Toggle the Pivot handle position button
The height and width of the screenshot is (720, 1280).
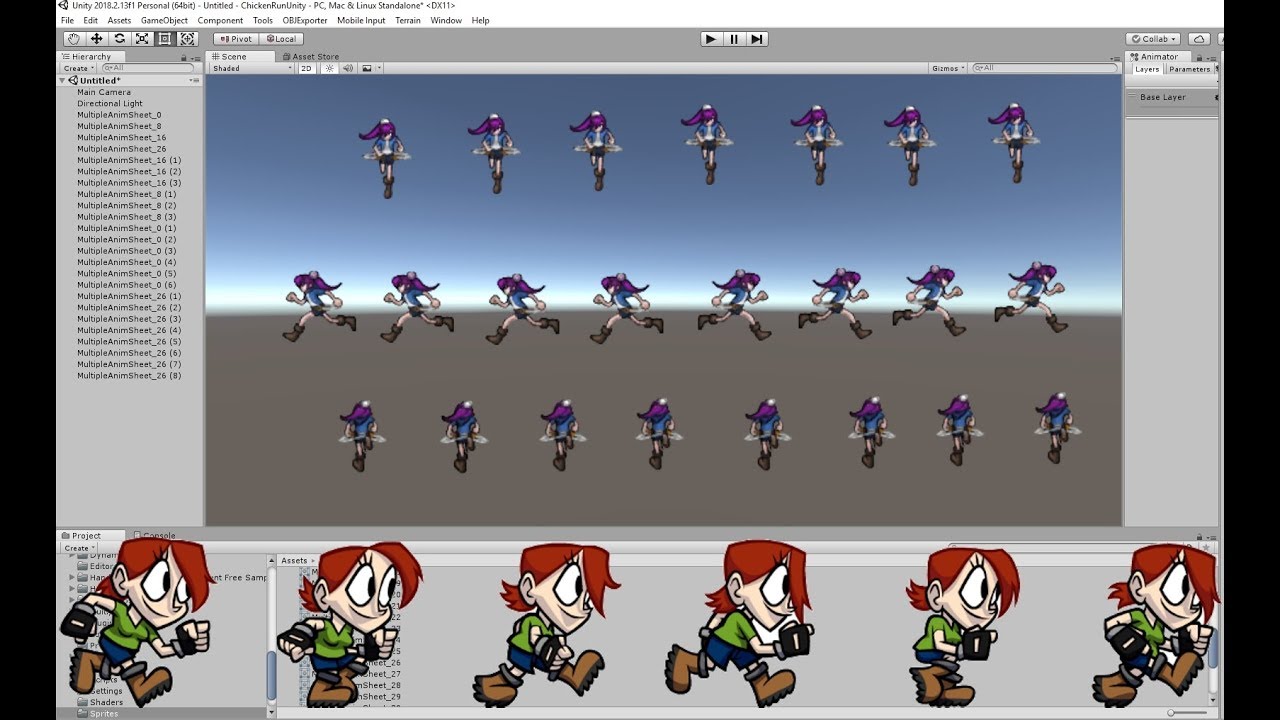236,39
